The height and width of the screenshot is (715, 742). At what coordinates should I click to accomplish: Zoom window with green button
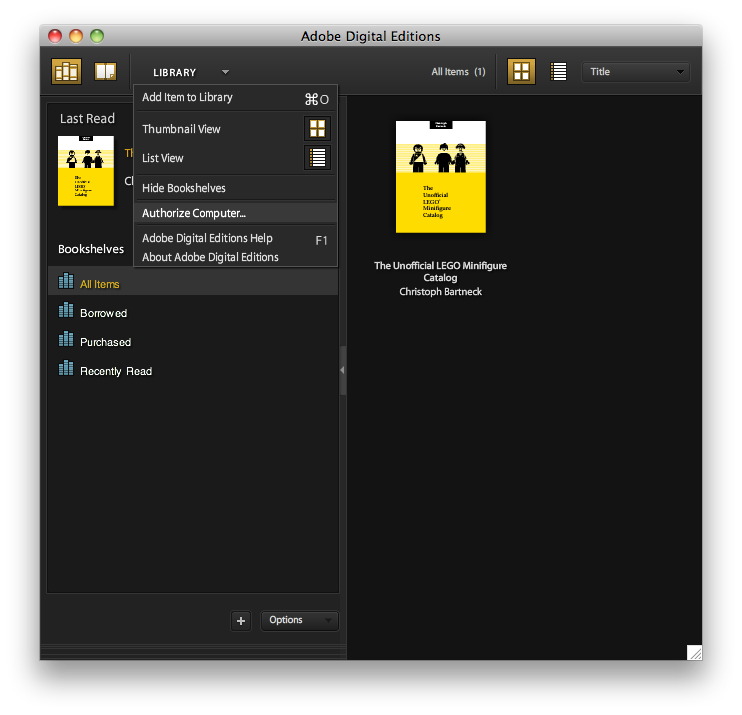97,36
